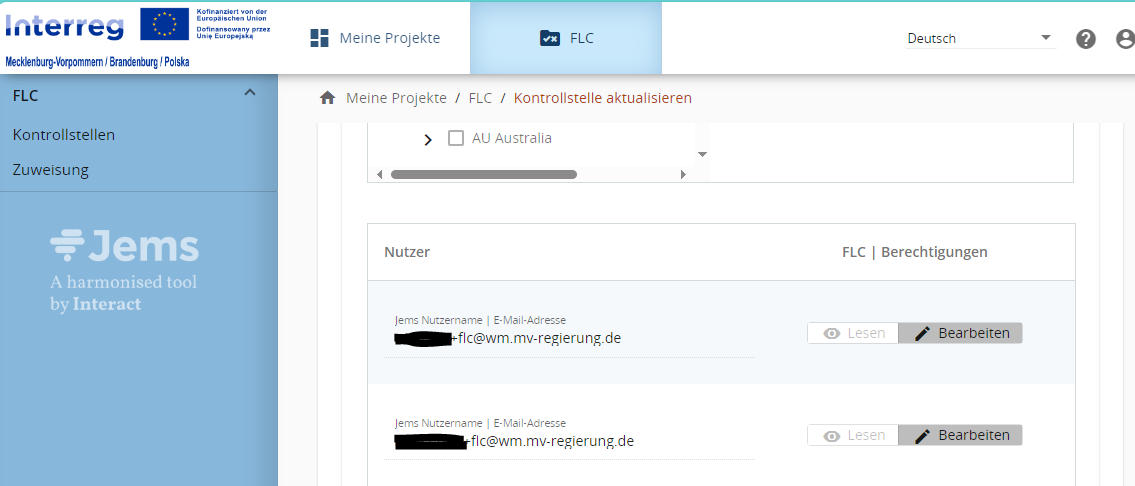The image size is (1135, 486).
Task: Check the AU Australia checkbox
Action: [x=456, y=138]
